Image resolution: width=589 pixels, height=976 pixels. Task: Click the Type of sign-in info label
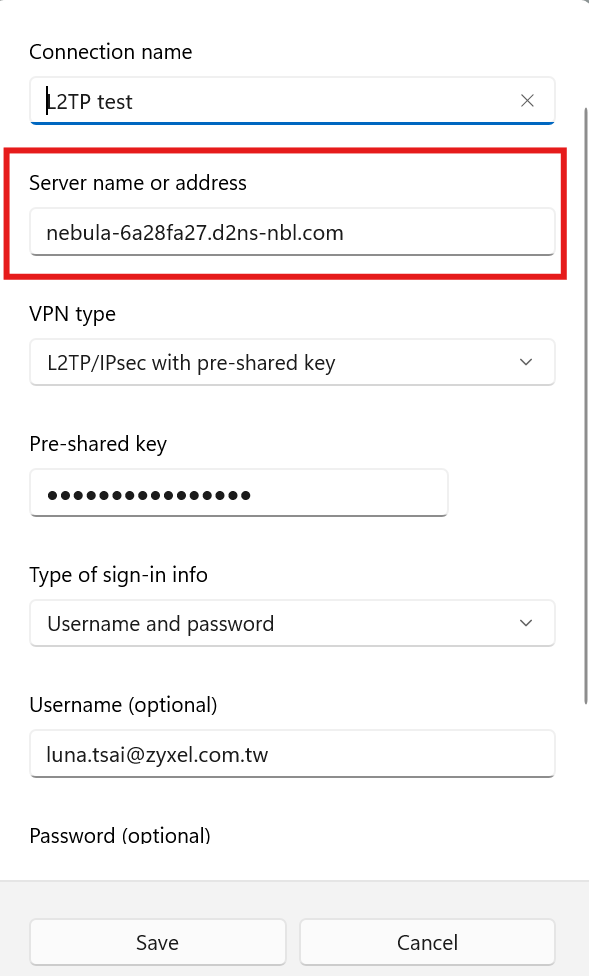coord(118,575)
